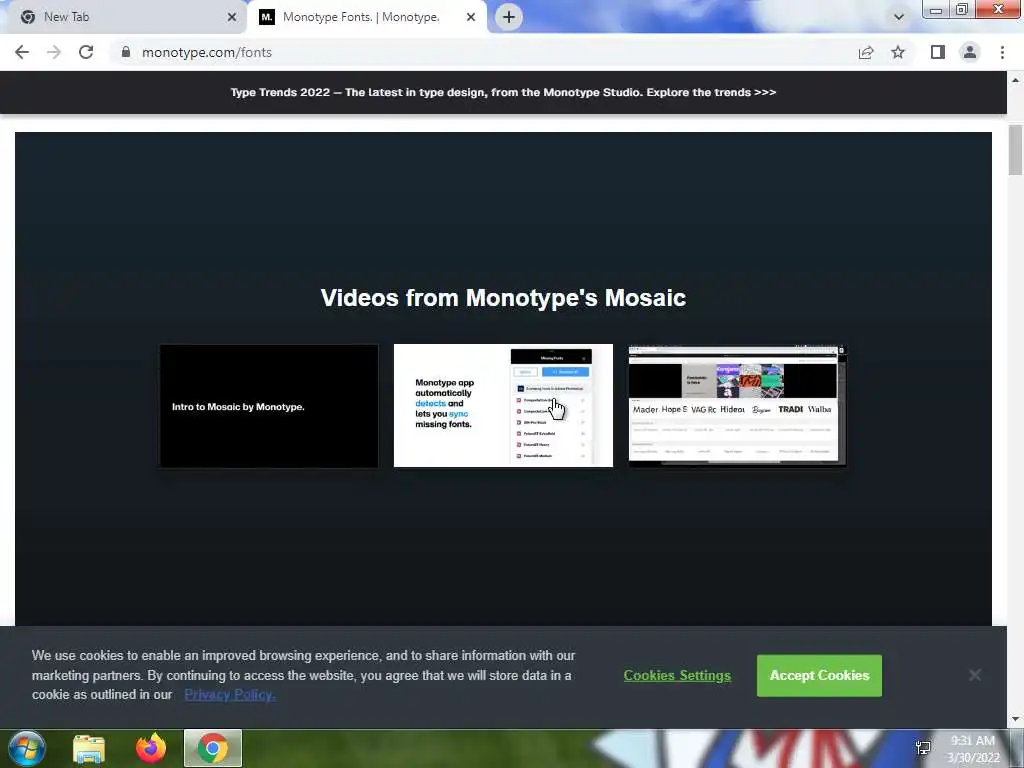Click the scrollbar down arrow
This screenshot has height=768, width=1024.
[x=1015, y=719]
